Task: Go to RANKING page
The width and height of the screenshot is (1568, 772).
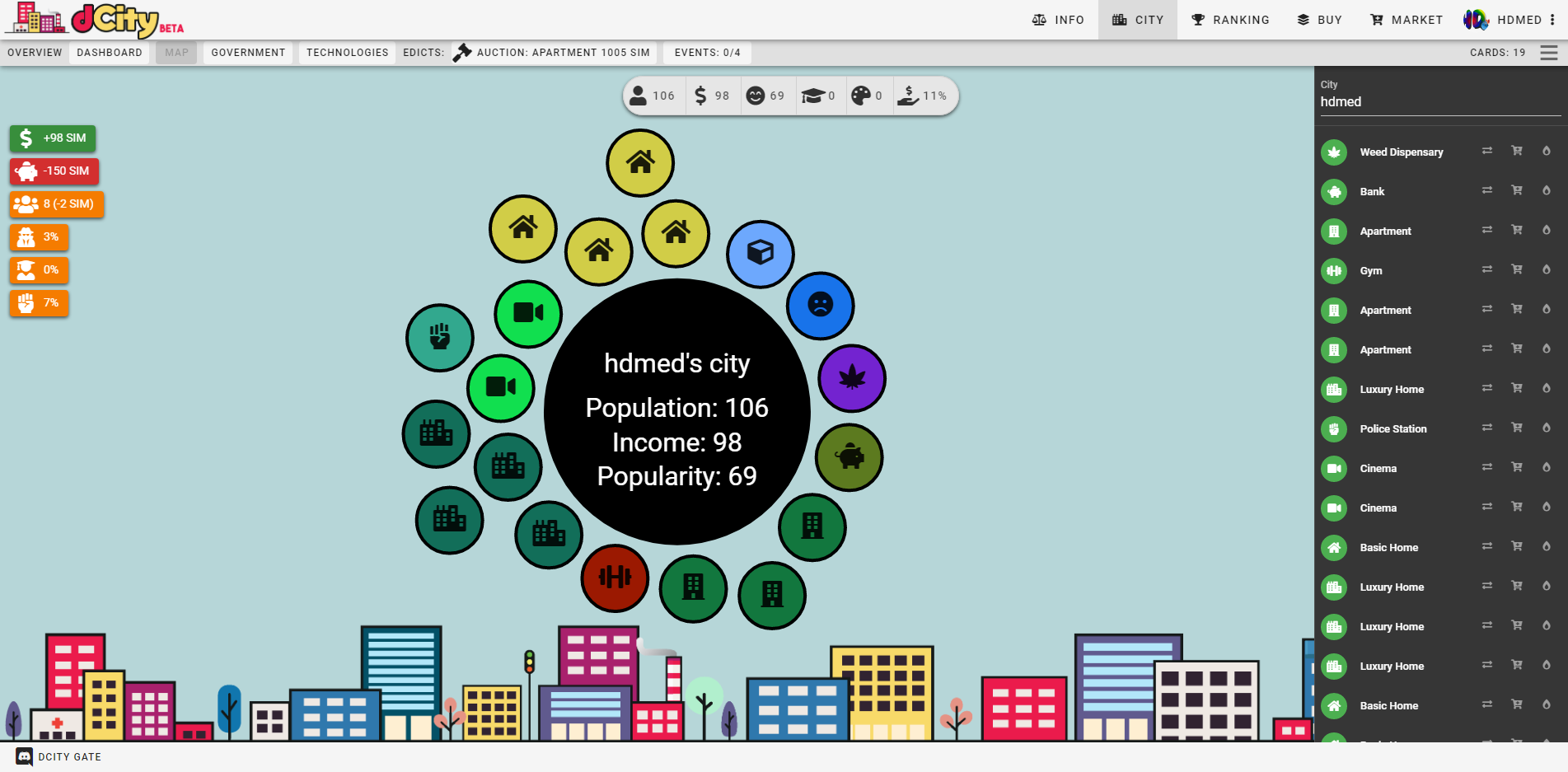Action: [1230, 20]
